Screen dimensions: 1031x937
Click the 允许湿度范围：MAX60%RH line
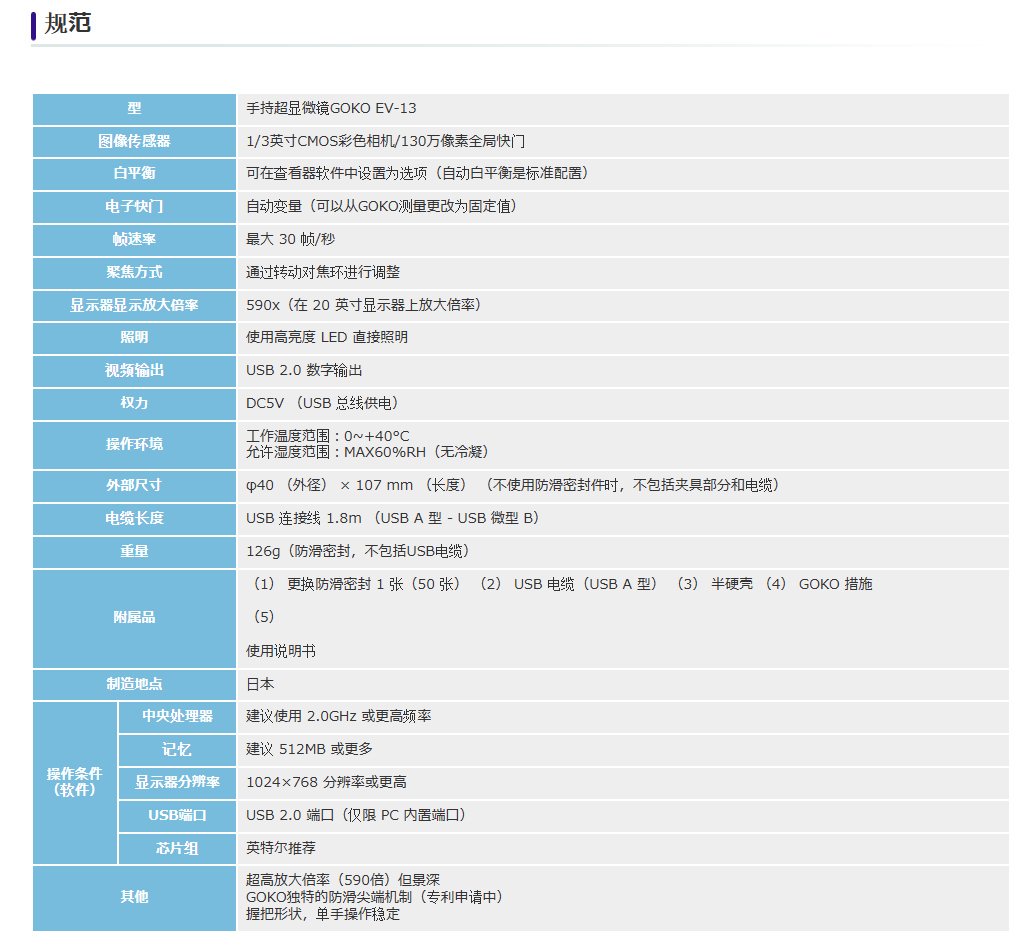point(368,452)
